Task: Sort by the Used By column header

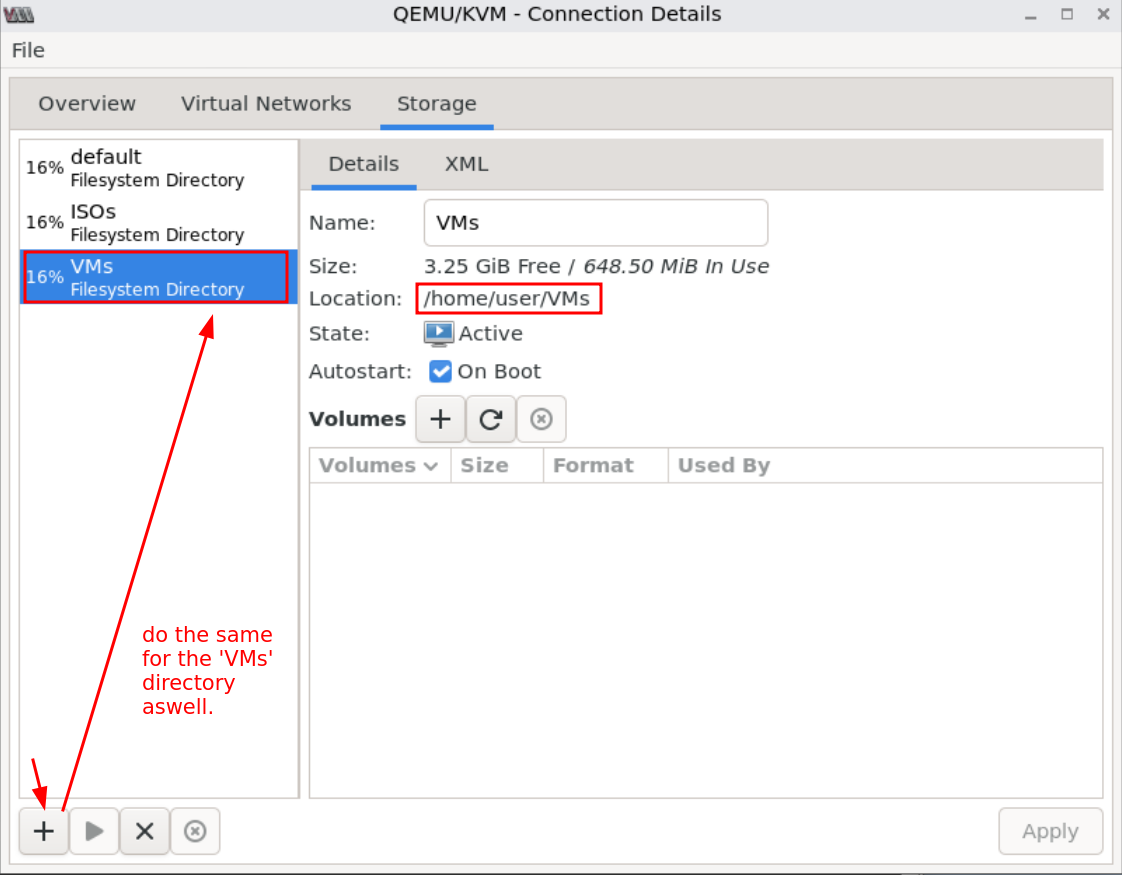Action: pos(885,466)
